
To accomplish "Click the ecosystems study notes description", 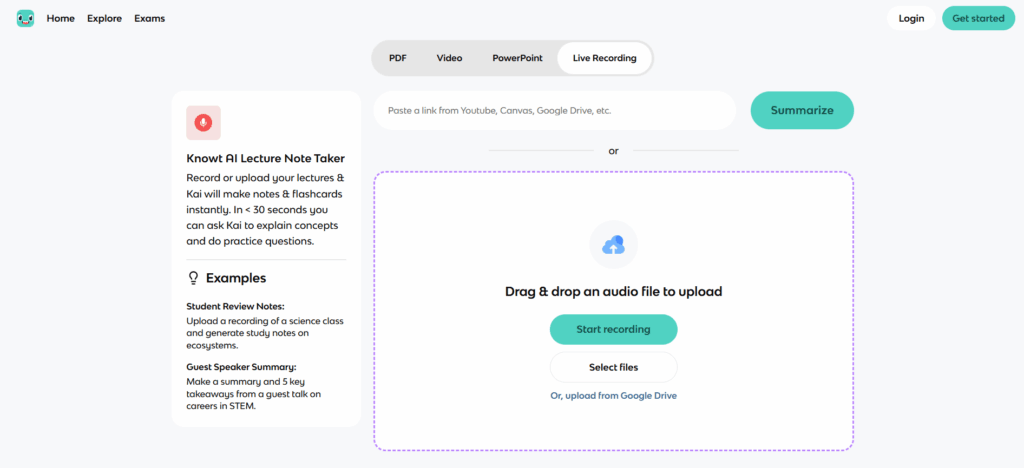I will [264, 334].
